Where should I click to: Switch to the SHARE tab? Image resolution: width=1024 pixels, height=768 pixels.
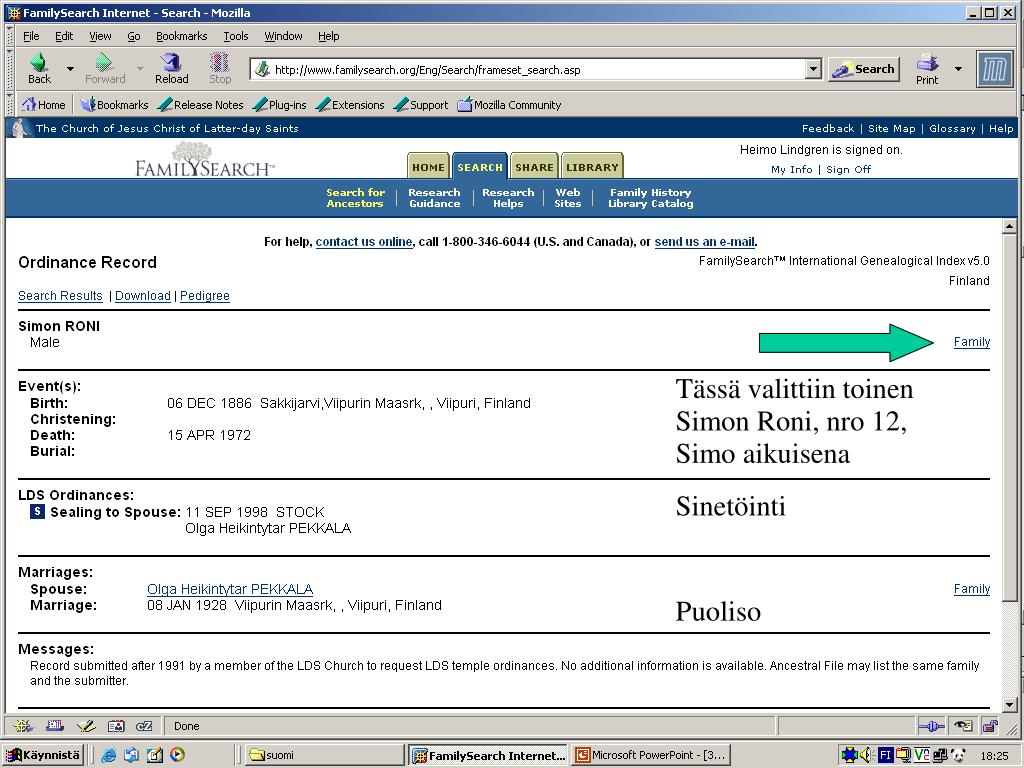pyautogui.click(x=534, y=167)
